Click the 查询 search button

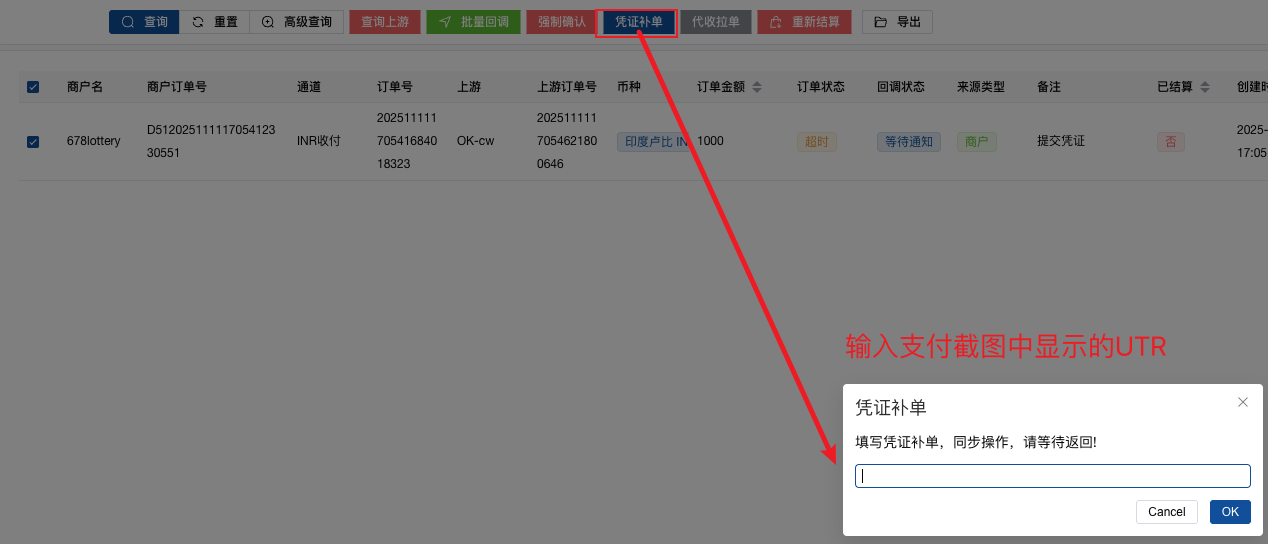coord(144,22)
